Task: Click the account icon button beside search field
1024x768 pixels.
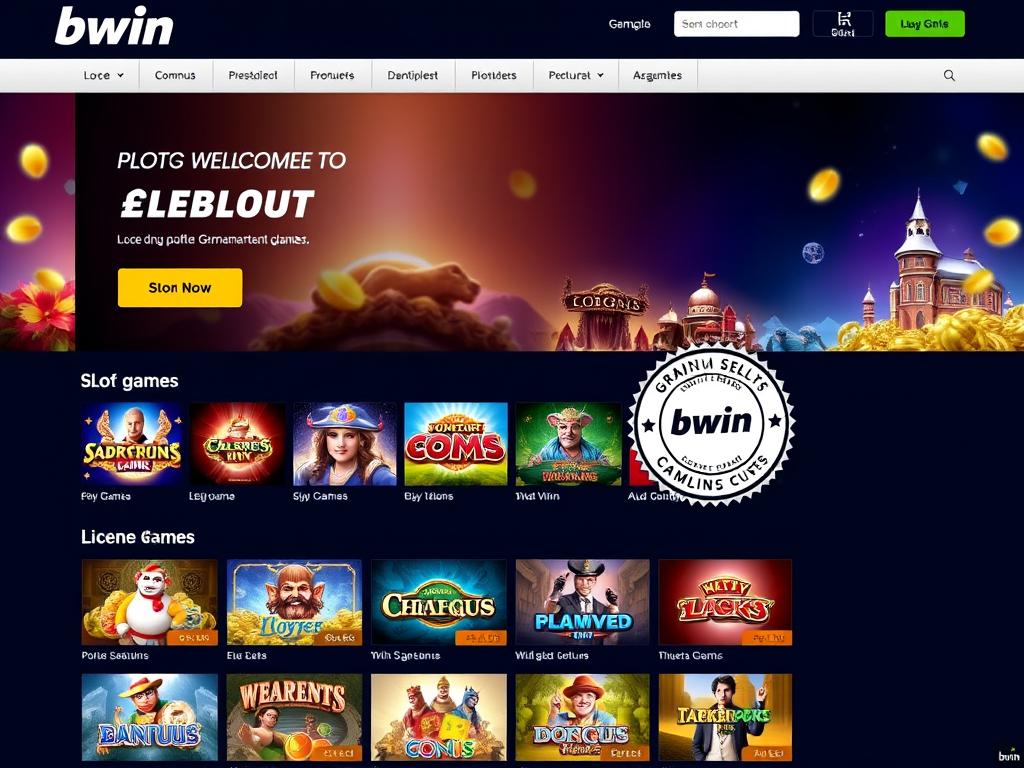Action: pos(842,24)
